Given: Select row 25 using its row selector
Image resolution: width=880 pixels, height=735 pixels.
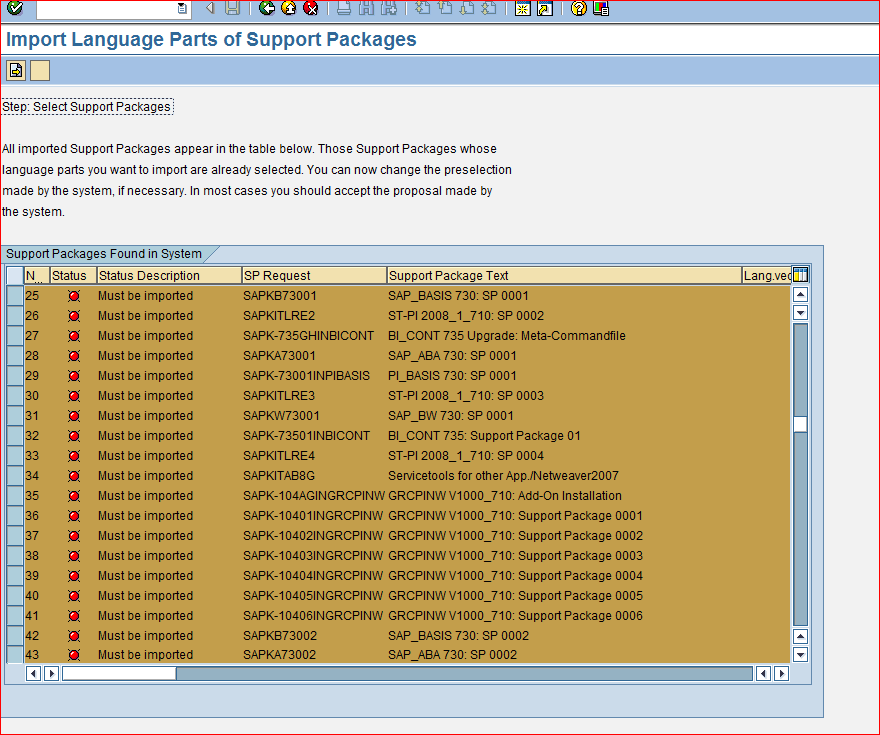Looking at the screenshot, I should 15,296.
